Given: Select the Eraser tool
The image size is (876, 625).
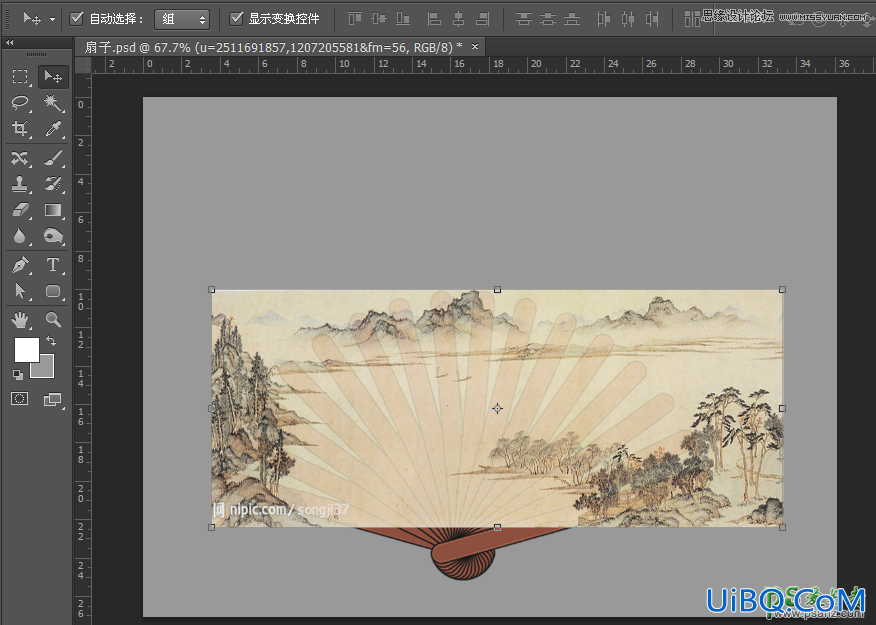Looking at the screenshot, I should [x=20, y=210].
